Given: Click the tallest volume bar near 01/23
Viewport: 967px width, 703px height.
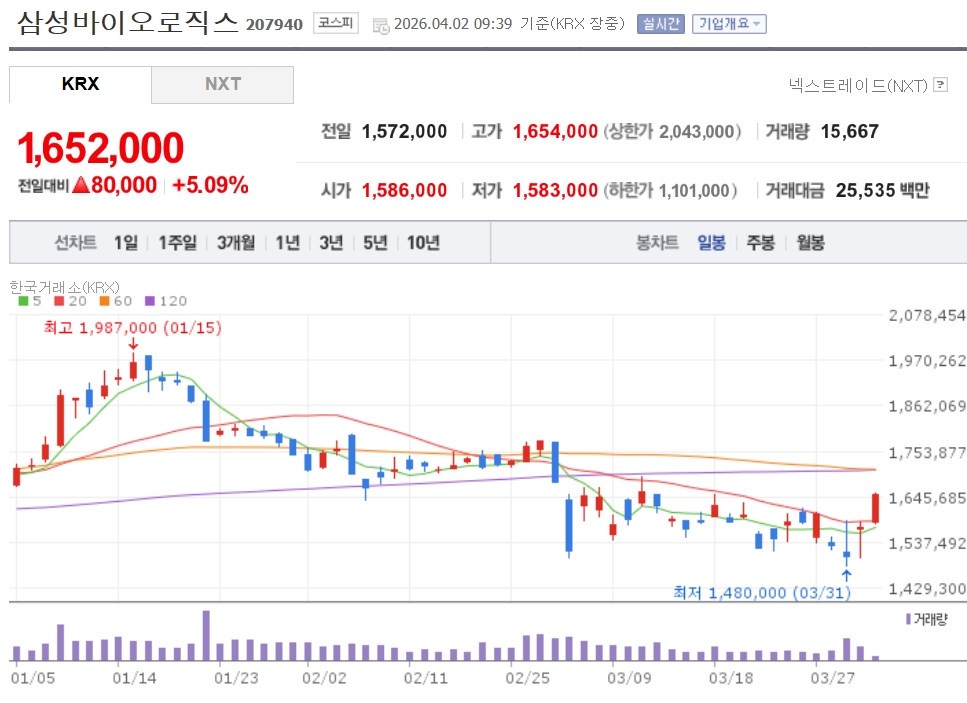Looking at the screenshot, I should 206,635.
